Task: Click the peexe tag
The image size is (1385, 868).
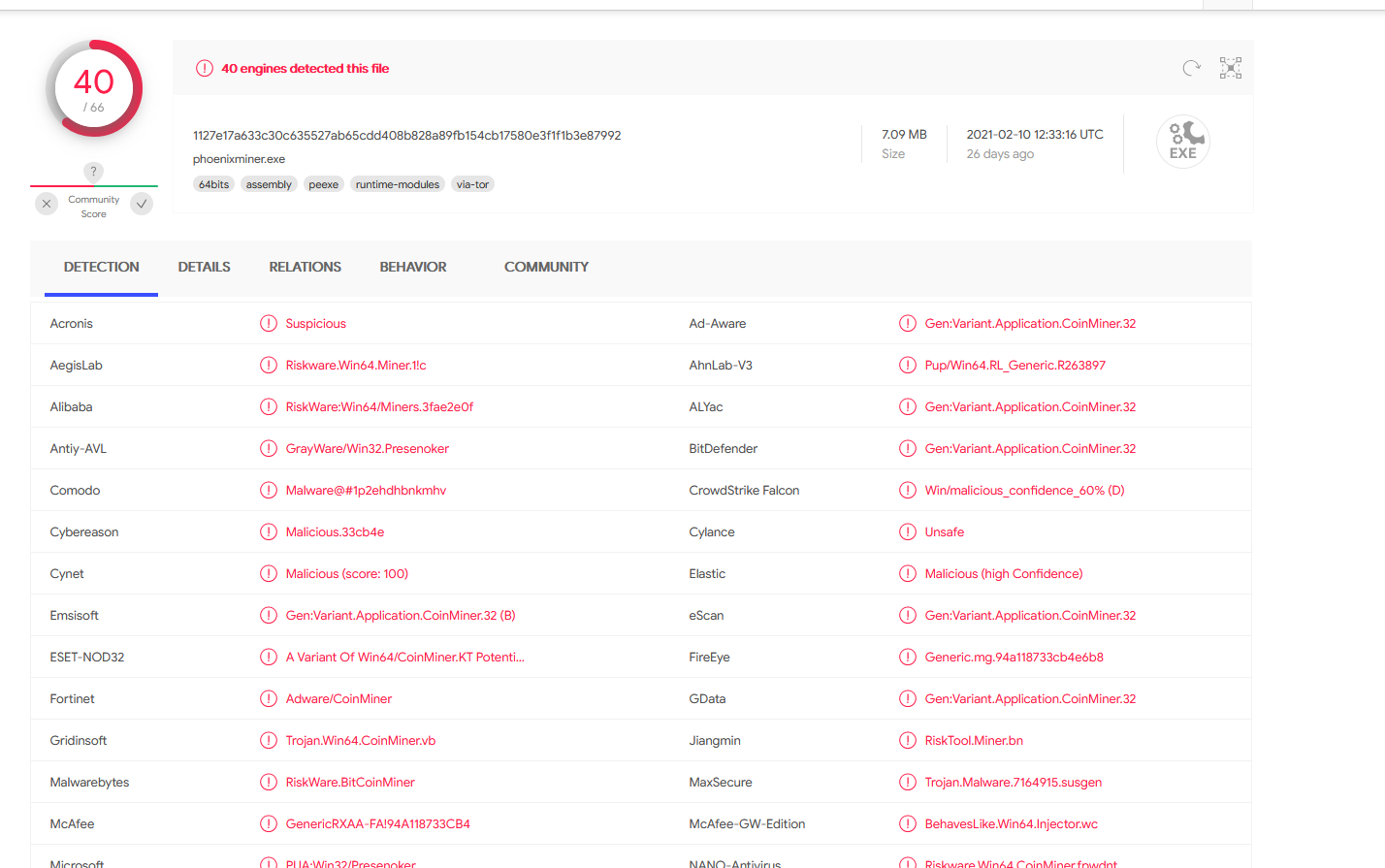Action: pyautogui.click(x=324, y=184)
